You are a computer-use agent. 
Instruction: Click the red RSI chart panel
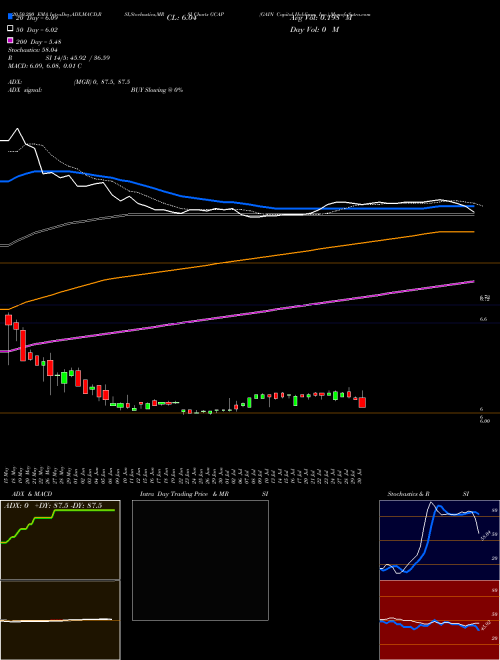(439, 620)
